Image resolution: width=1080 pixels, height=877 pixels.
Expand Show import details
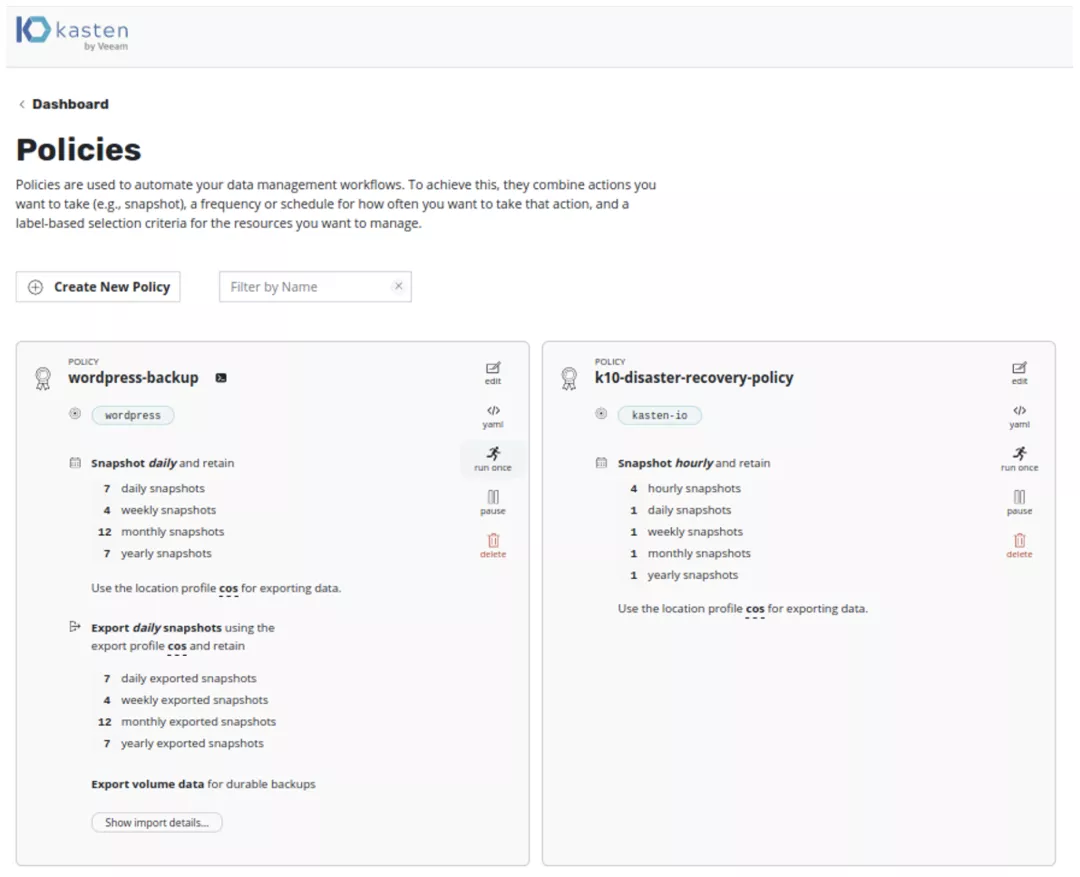pyautogui.click(x=157, y=822)
